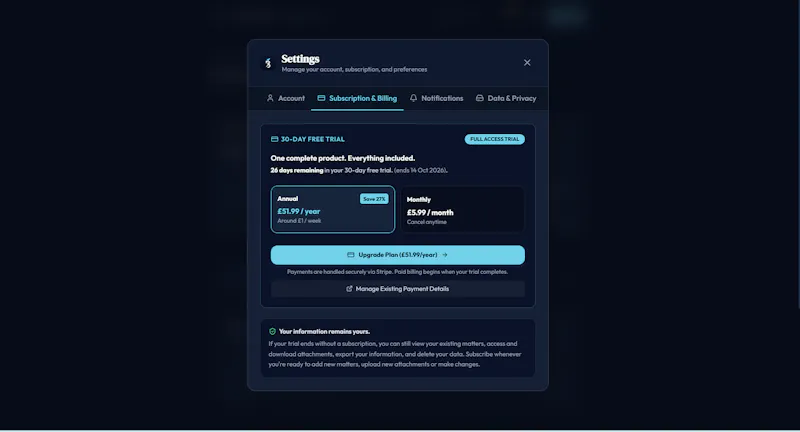Screen dimensions: 800x432
Task: Click the 30-DAY FREE TRIAL heading
Action: pyautogui.click(x=313, y=139)
